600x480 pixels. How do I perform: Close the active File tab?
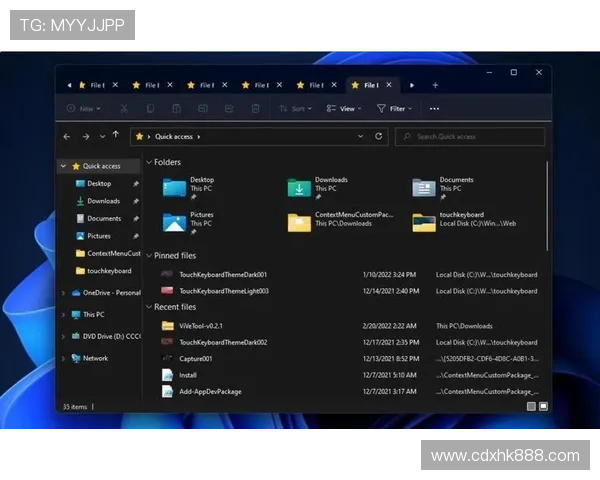point(389,85)
